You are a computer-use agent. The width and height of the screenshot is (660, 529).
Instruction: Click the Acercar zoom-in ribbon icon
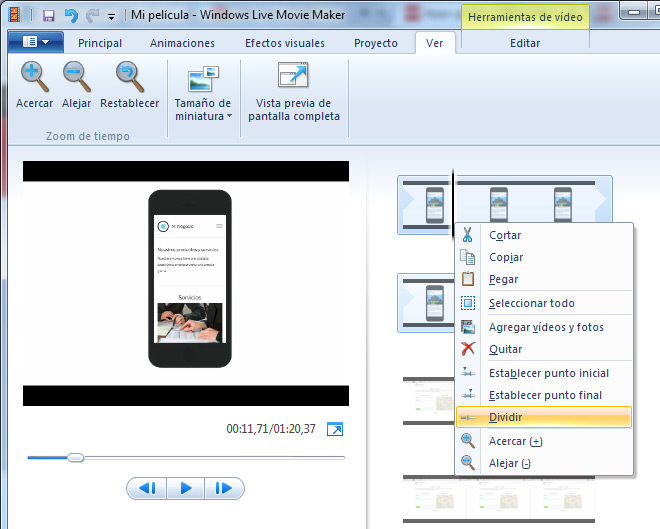point(35,76)
